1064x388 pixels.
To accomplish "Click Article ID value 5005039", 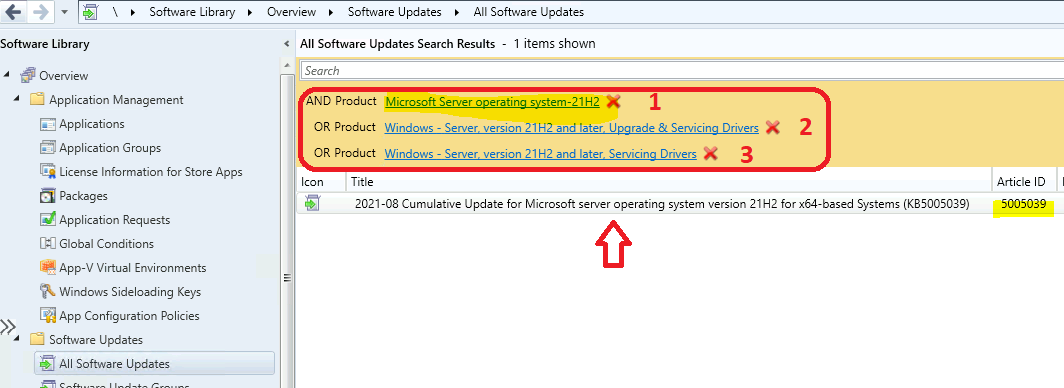I will (x=1023, y=203).
